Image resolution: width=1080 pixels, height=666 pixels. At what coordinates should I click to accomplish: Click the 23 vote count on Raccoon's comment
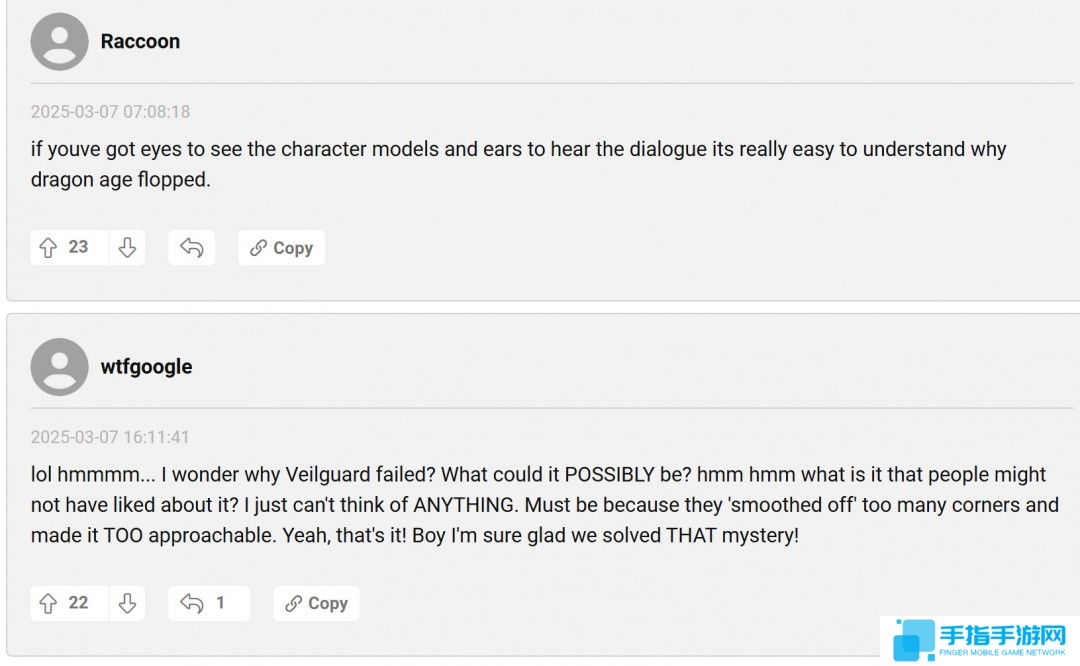pyautogui.click(x=78, y=247)
